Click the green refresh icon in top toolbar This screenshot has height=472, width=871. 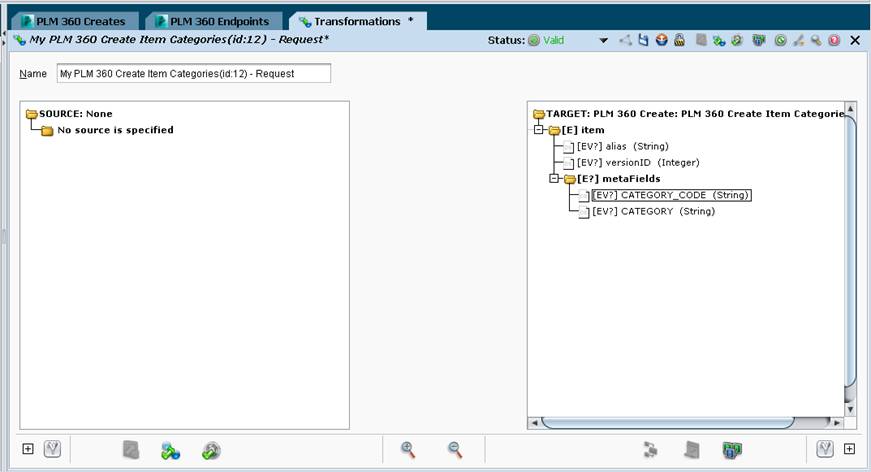click(780, 40)
